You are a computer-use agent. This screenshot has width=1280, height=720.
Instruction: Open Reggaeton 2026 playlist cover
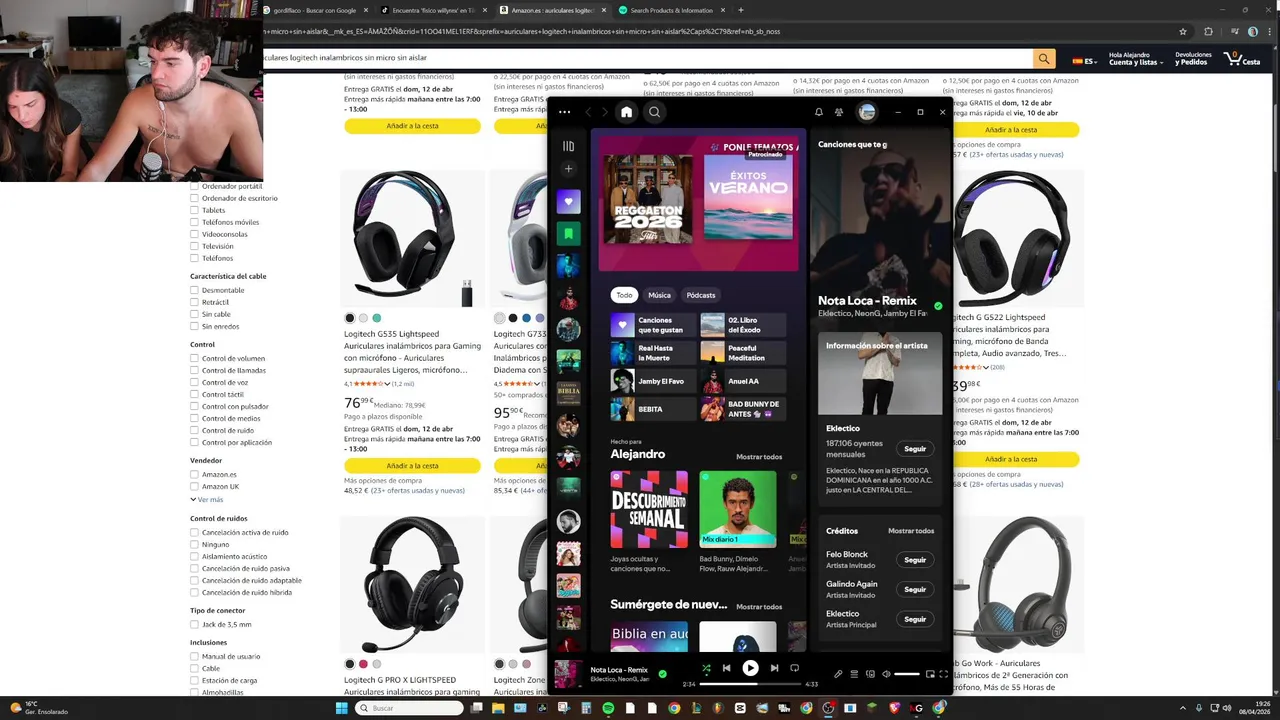tap(648, 199)
